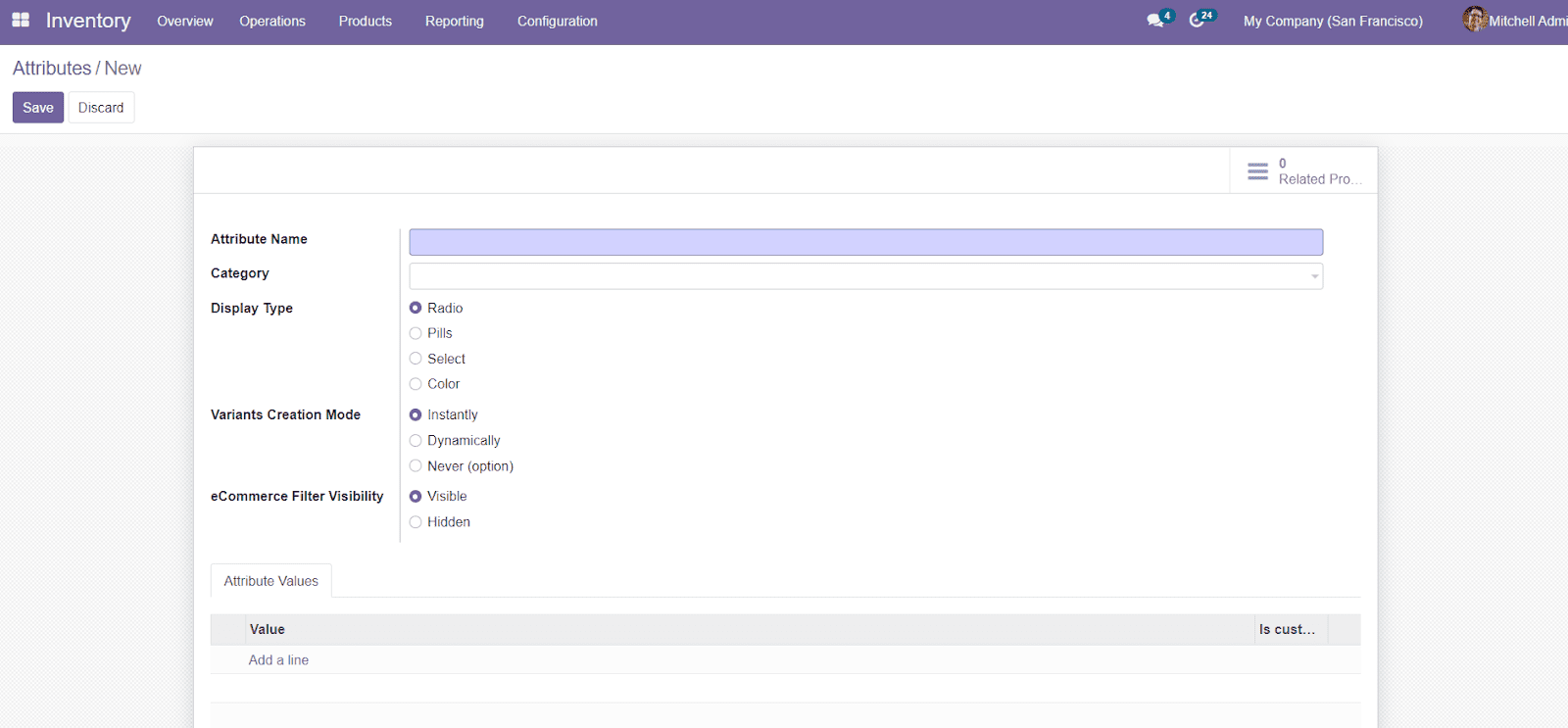Screen dimensions: 1568x728
Task: Select Never (option) creation mode
Action: click(416, 466)
